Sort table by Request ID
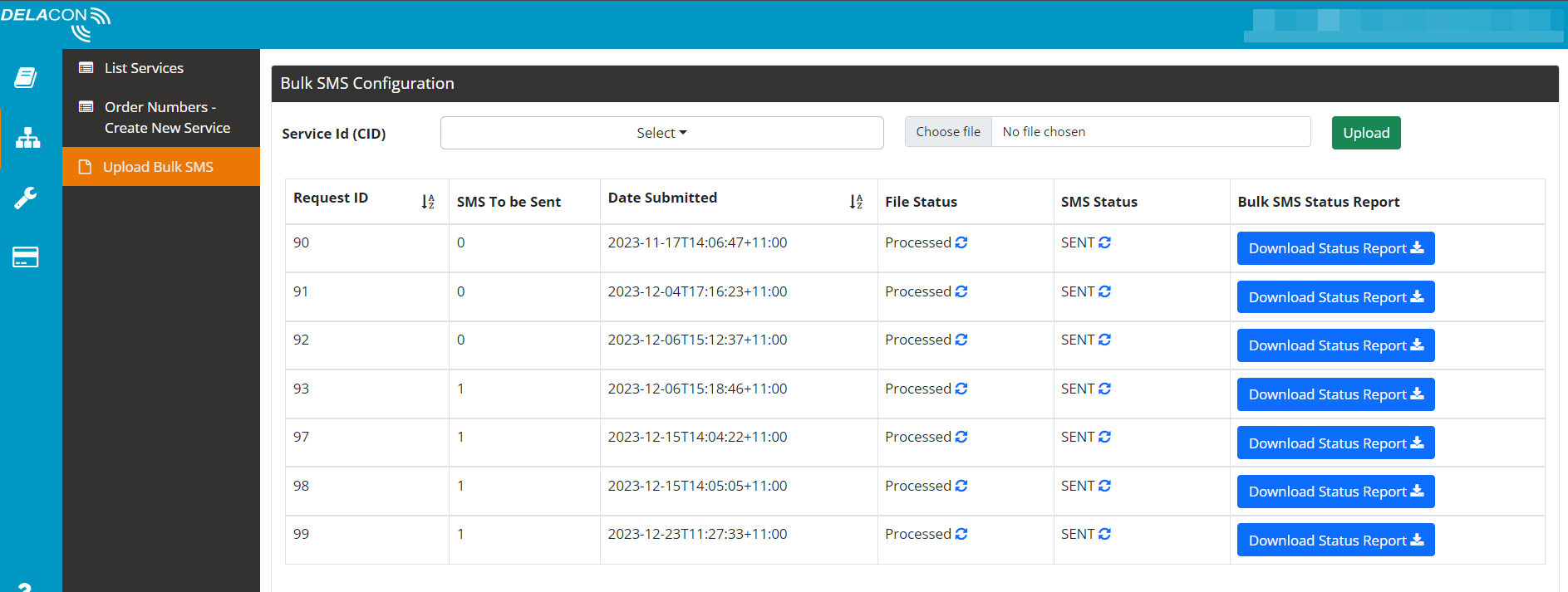 pos(428,202)
